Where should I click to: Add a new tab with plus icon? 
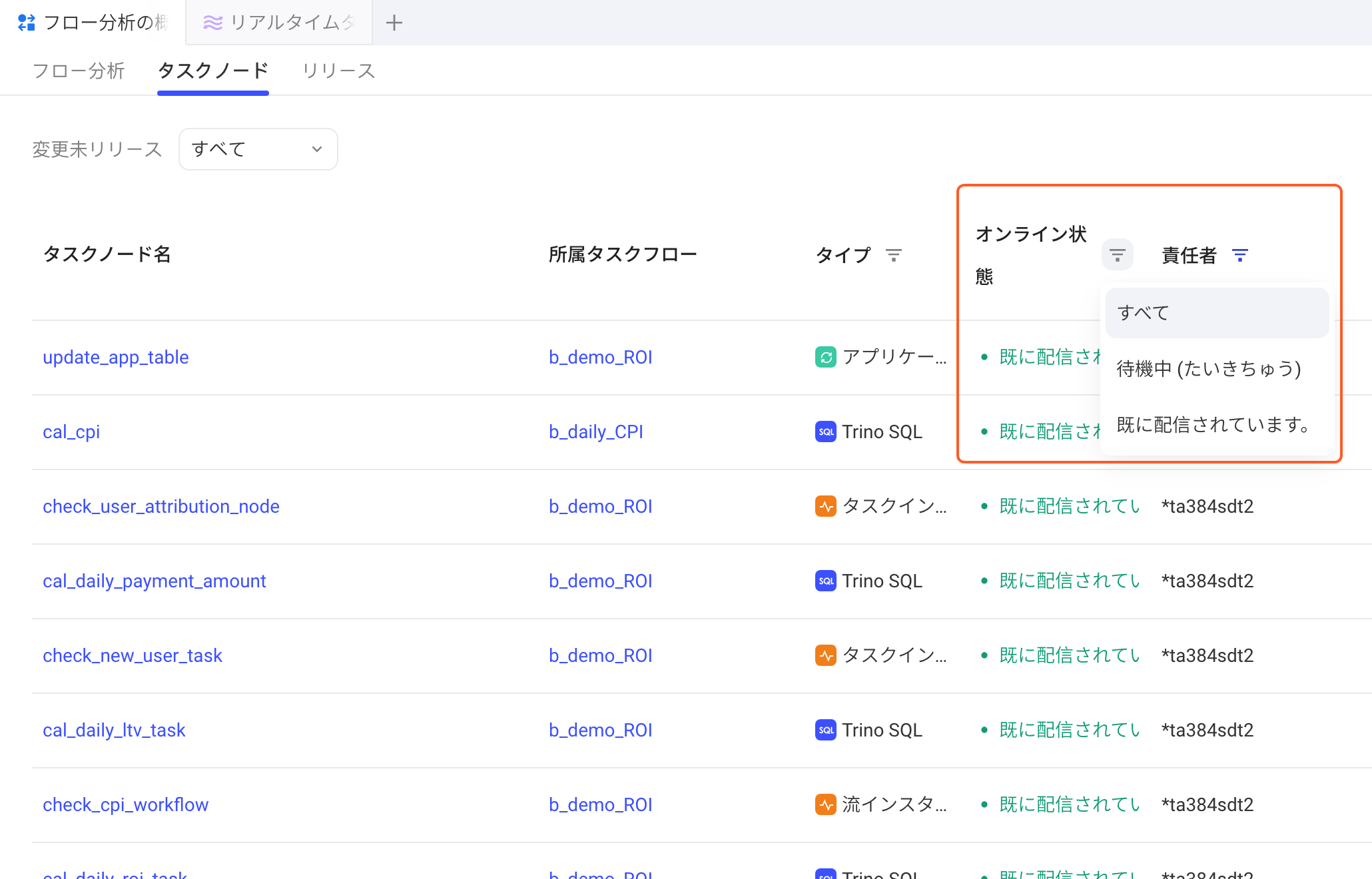(394, 23)
